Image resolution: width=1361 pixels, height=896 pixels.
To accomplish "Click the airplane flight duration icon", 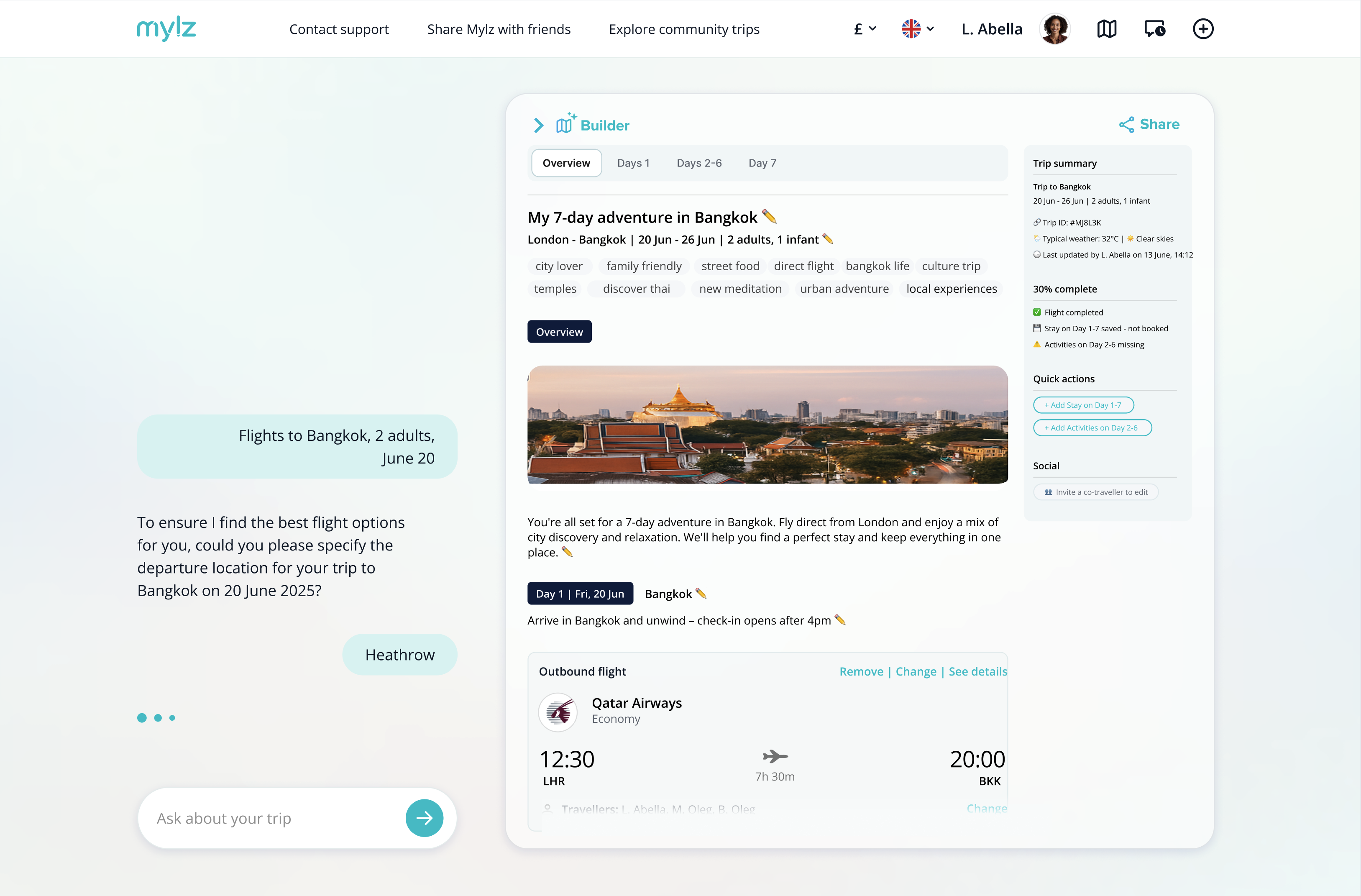I will point(775,756).
